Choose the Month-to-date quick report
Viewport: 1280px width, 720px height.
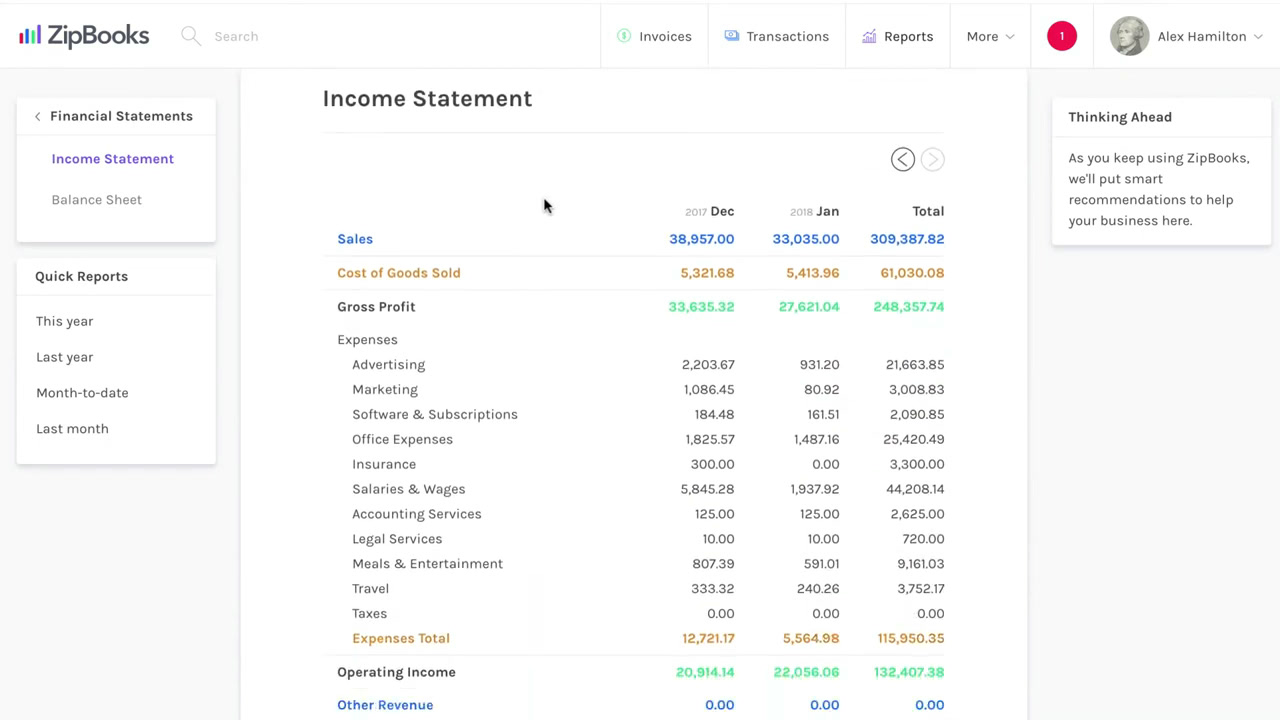pos(82,393)
